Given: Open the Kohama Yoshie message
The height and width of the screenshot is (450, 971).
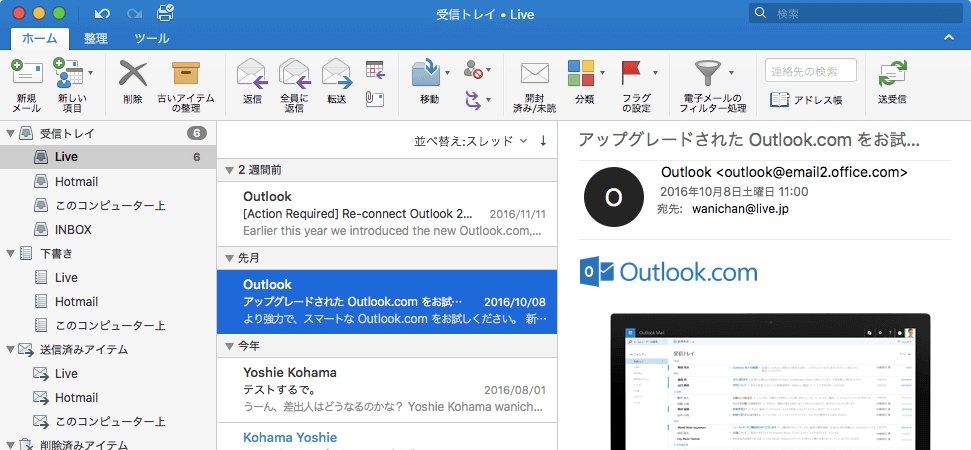Looking at the screenshot, I should point(387,436).
